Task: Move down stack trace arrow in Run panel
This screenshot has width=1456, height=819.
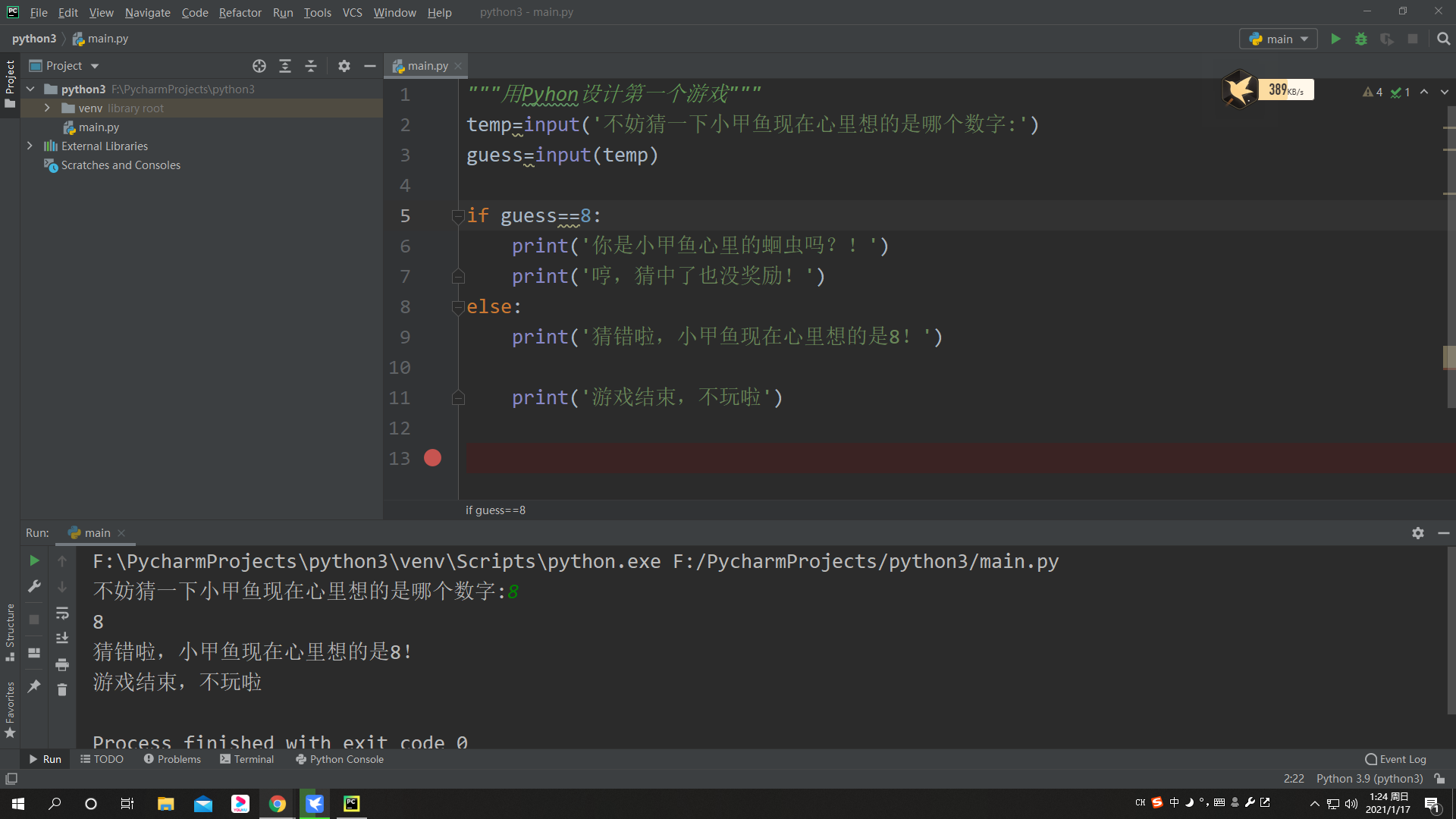Action: click(62, 587)
